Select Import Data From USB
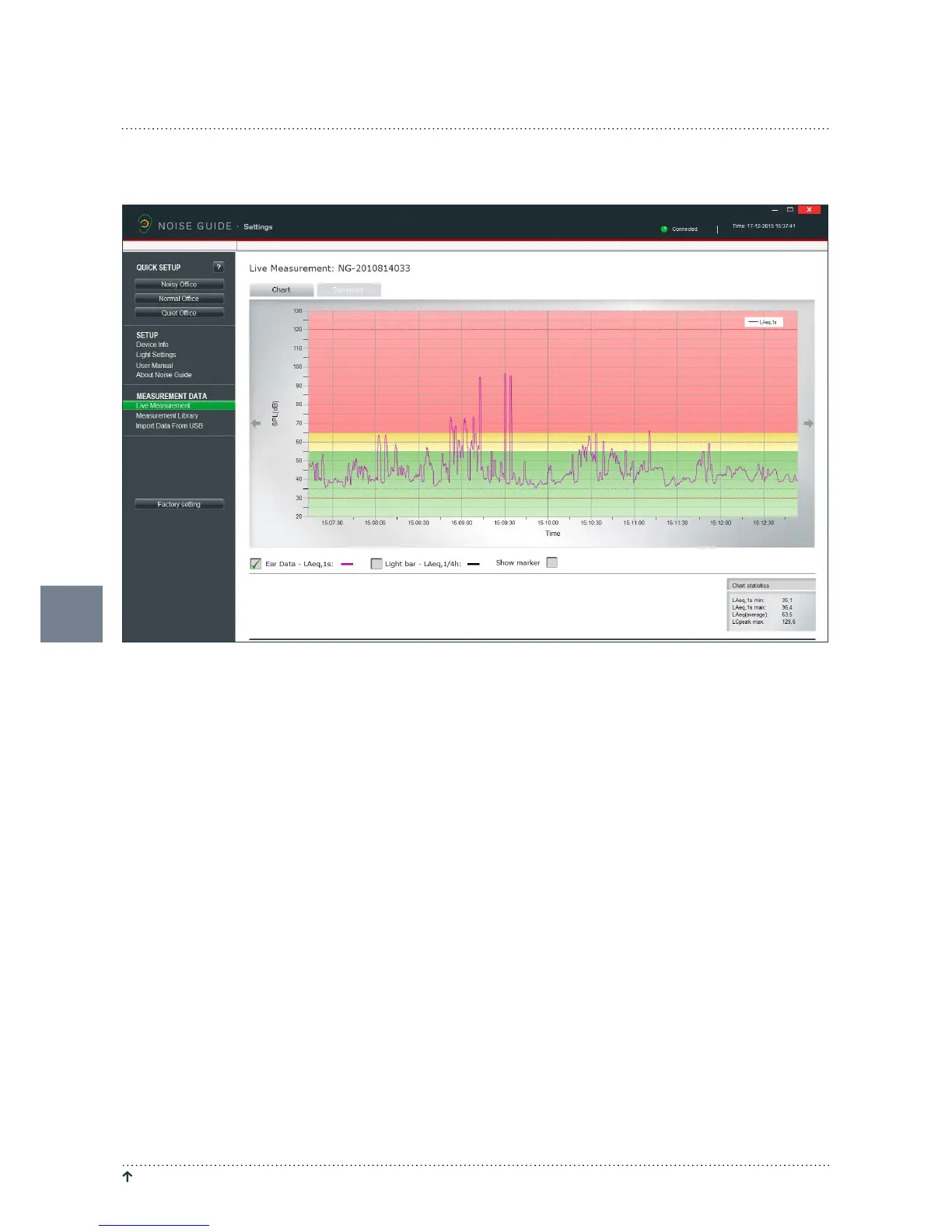This screenshot has height=1232, width=952. tap(170, 426)
